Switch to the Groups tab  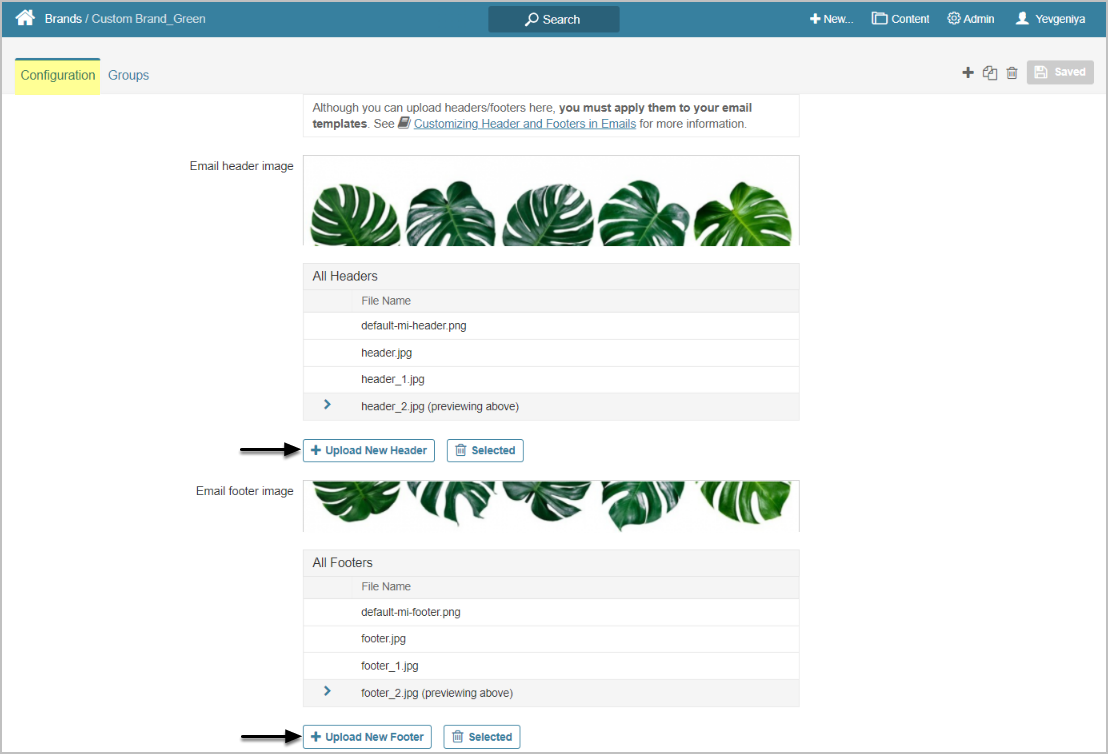click(x=128, y=75)
